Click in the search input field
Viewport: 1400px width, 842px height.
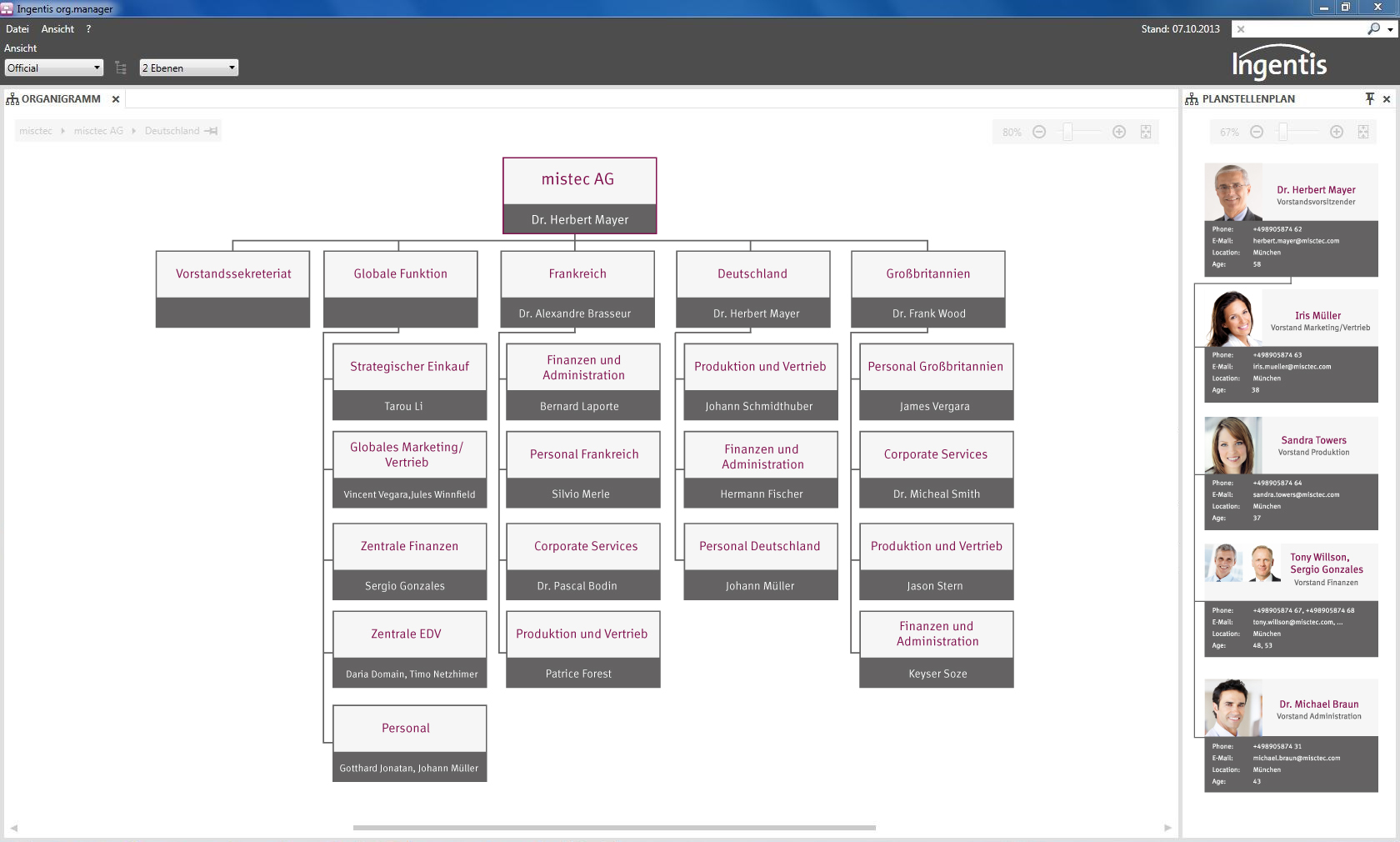(x=1306, y=29)
